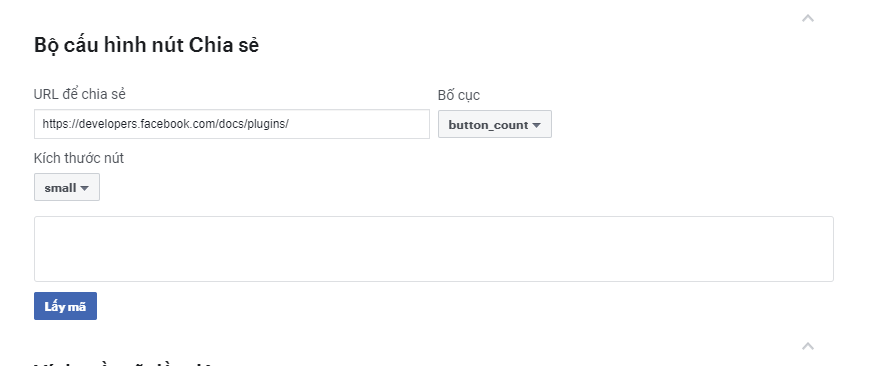Focus the URL để chia sẻ input field

coord(232,124)
